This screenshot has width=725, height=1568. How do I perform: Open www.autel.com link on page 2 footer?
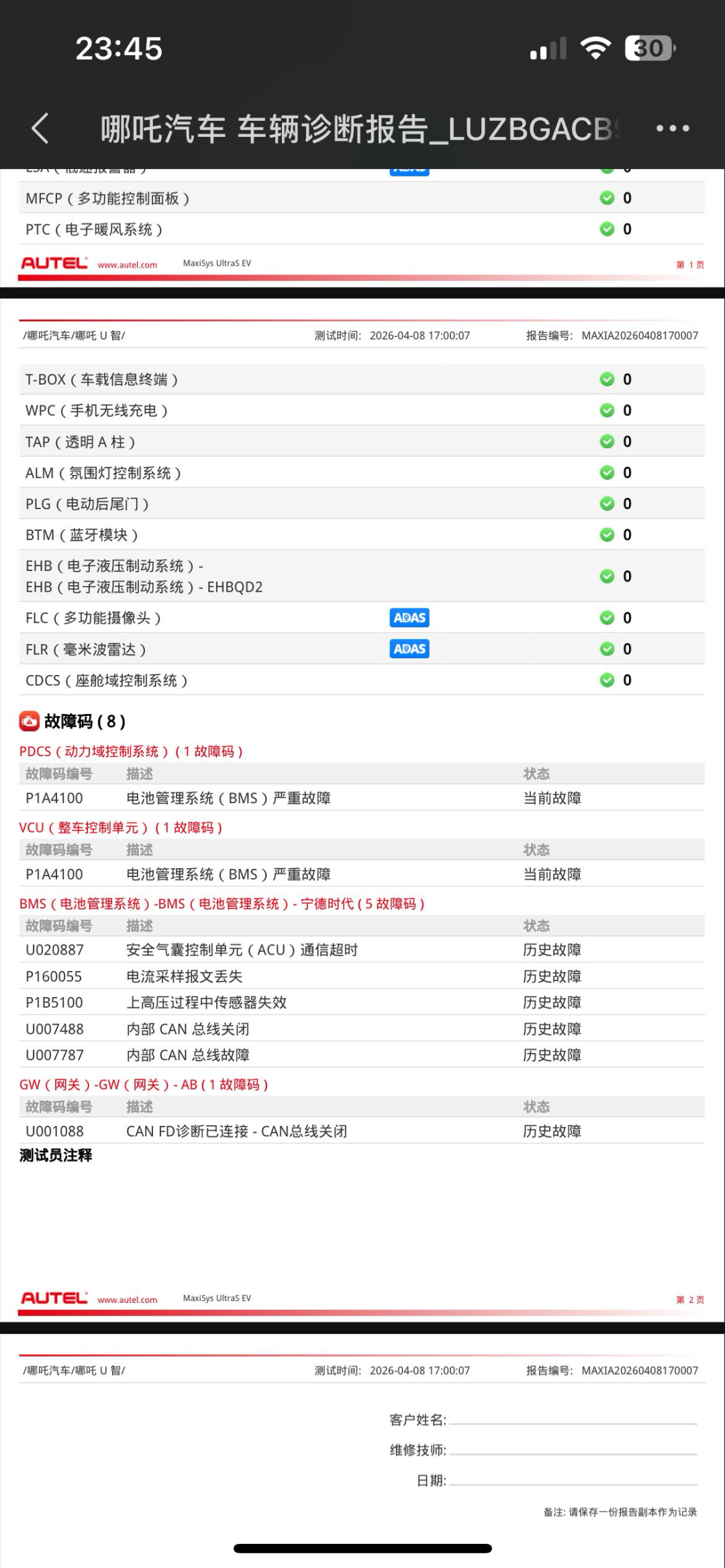click(x=128, y=1300)
